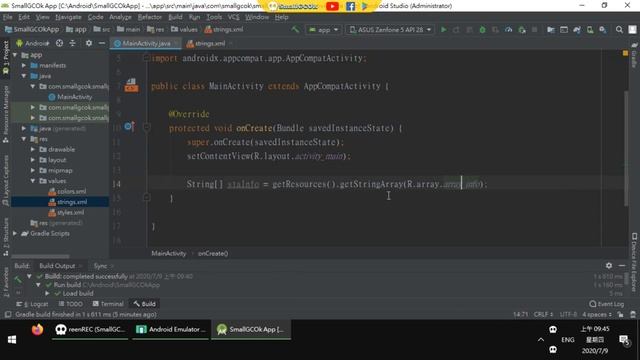This screenshot has width=640, height=360.
Task: Open the Analyze menu
Action: click(120, 17)
